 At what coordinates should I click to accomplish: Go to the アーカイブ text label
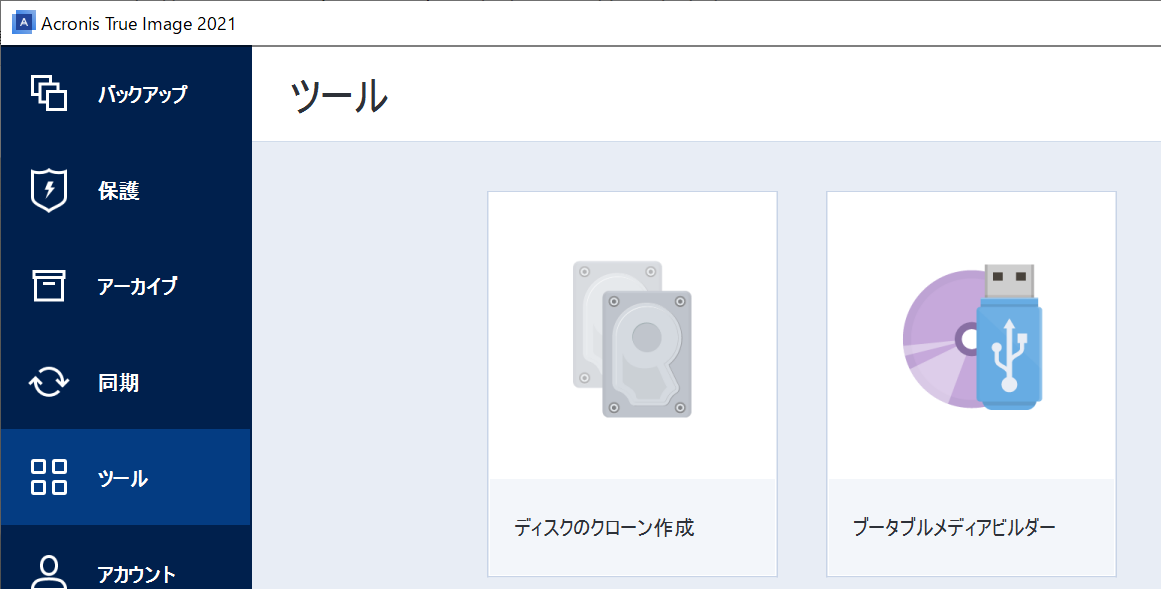[138, 286]
